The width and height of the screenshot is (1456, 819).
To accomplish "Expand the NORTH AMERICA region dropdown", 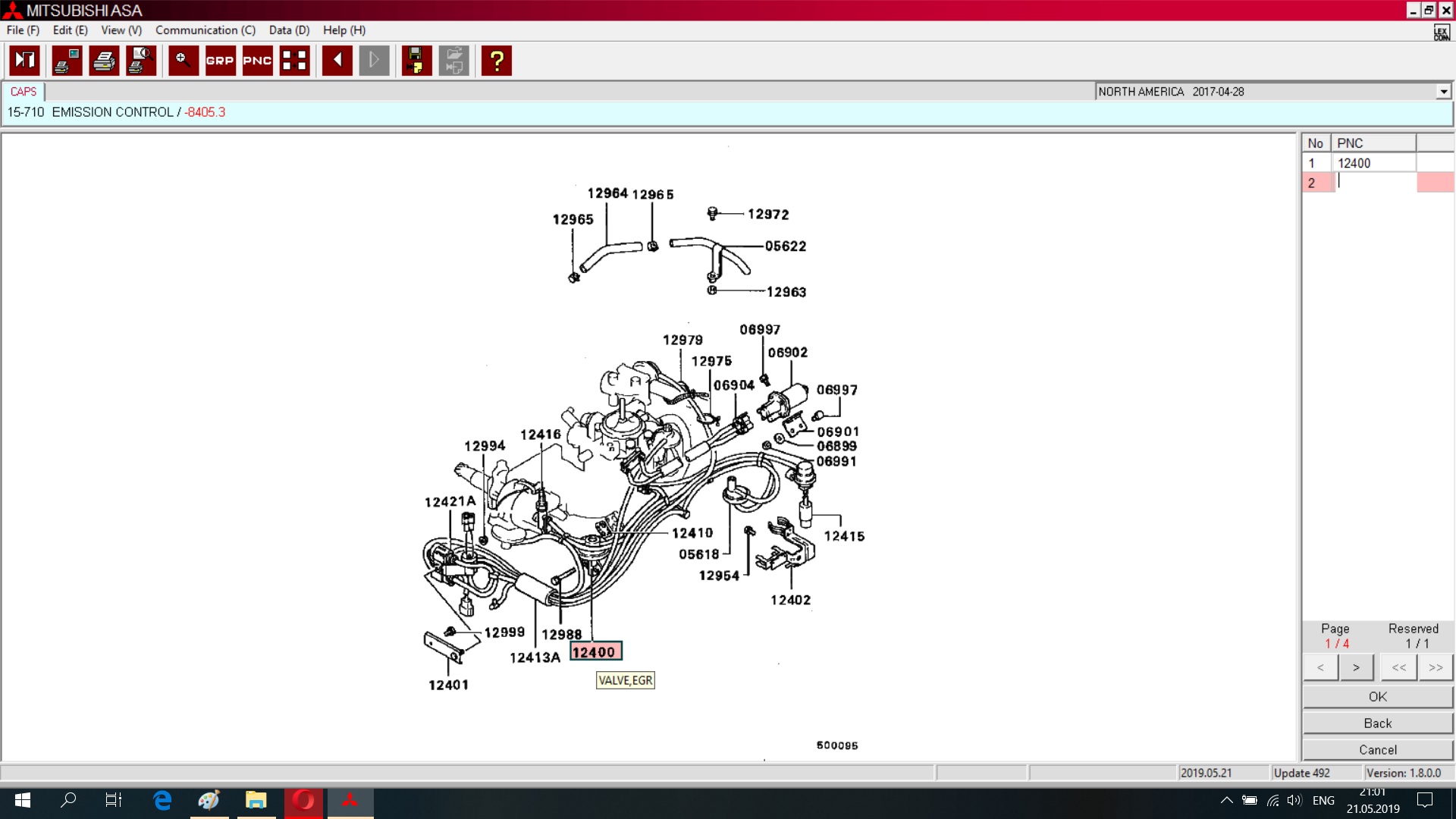I will tap(1443, 92).
